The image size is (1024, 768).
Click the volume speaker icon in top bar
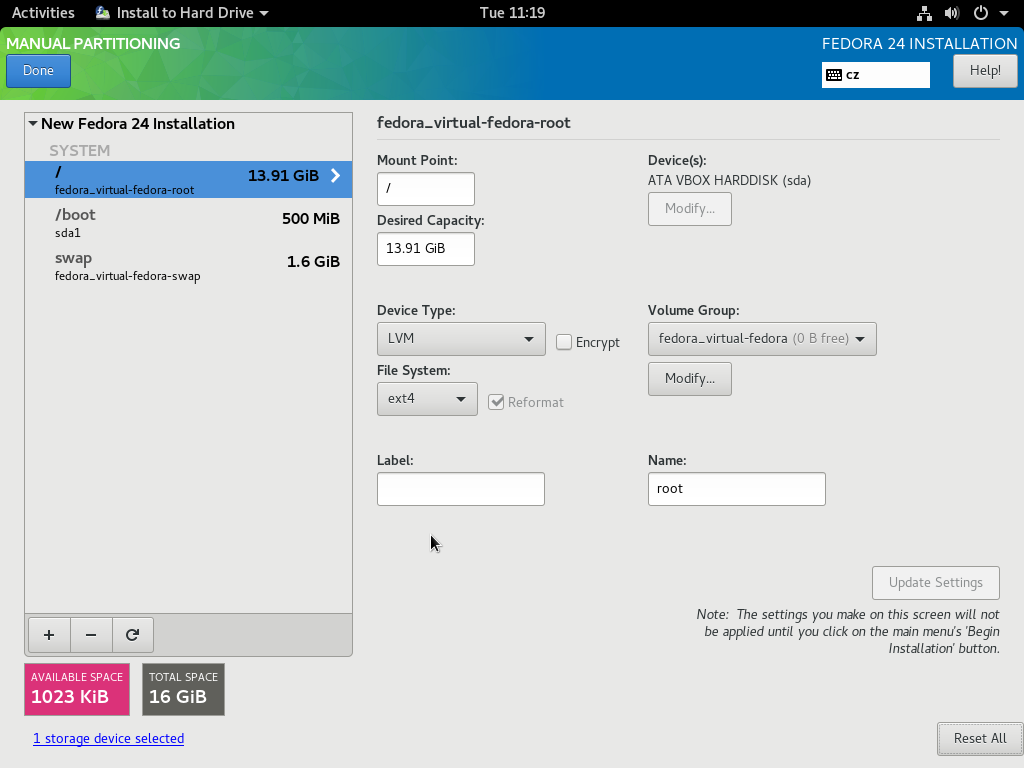click(x=952, y=13)
